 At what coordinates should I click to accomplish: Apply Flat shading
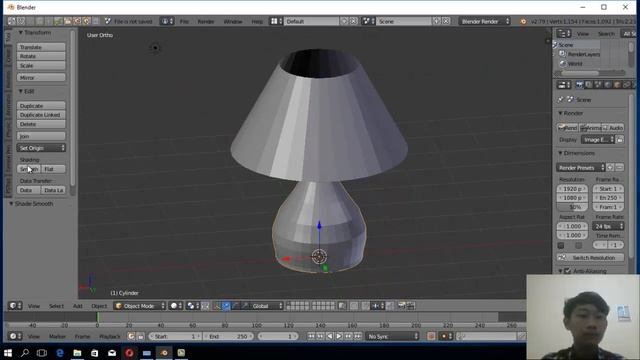(x=53, y=169)
